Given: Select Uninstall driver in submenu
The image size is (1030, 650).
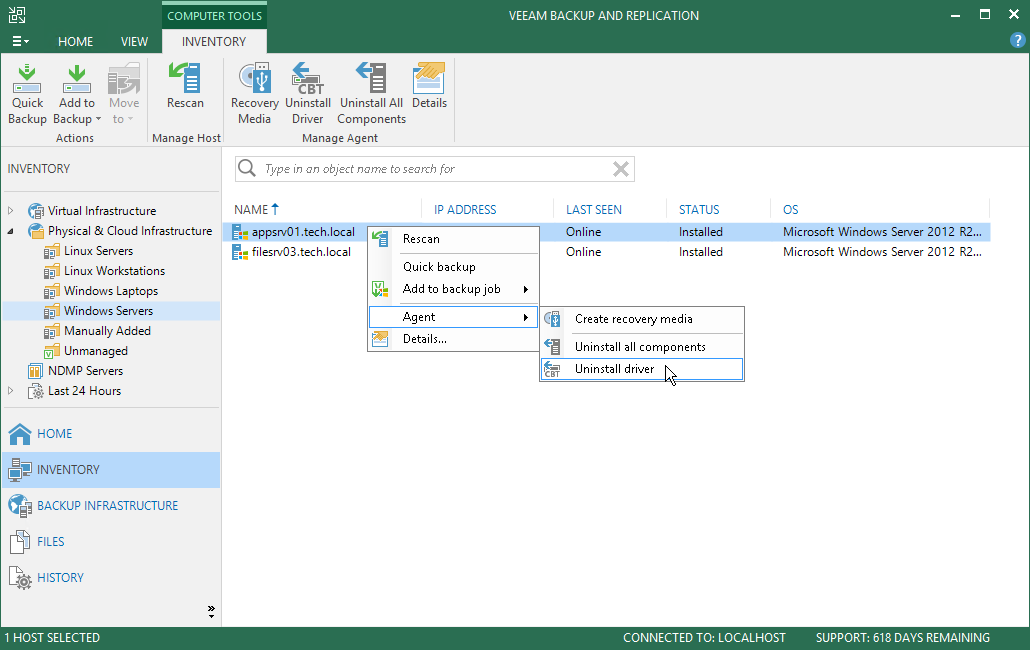Looking at the screenshot, I should click(642, 369).
